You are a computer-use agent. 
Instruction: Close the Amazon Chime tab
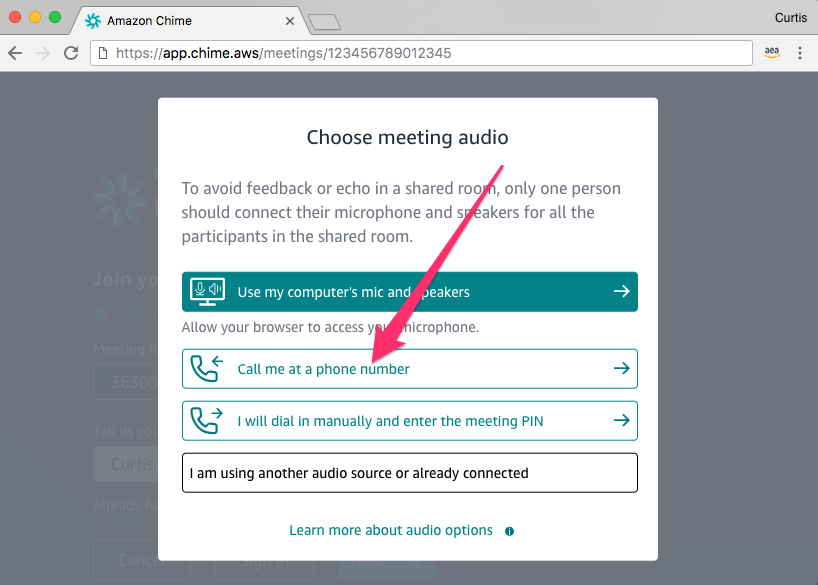click(x=290, y=21)
